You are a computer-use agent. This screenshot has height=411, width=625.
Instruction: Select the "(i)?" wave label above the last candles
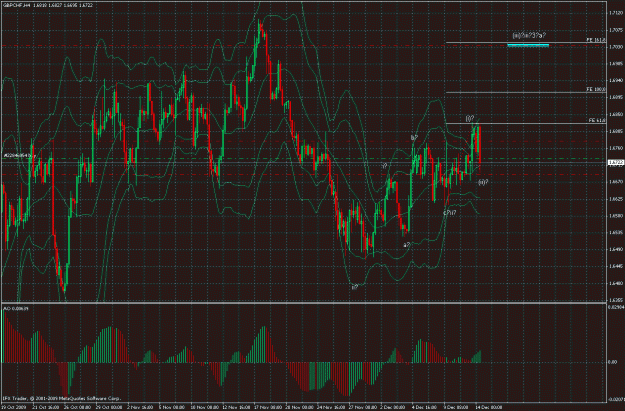click(470, 118)
